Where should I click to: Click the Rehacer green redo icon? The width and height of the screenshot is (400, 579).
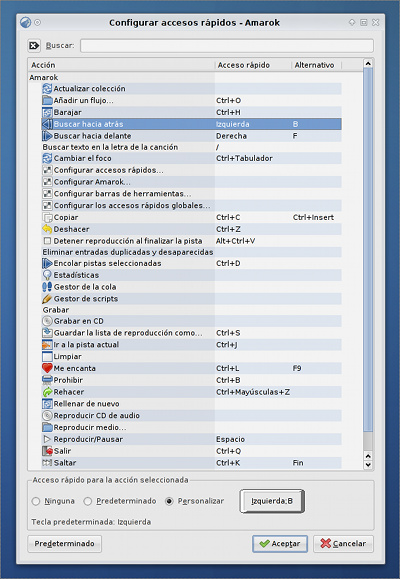[47, 392]
